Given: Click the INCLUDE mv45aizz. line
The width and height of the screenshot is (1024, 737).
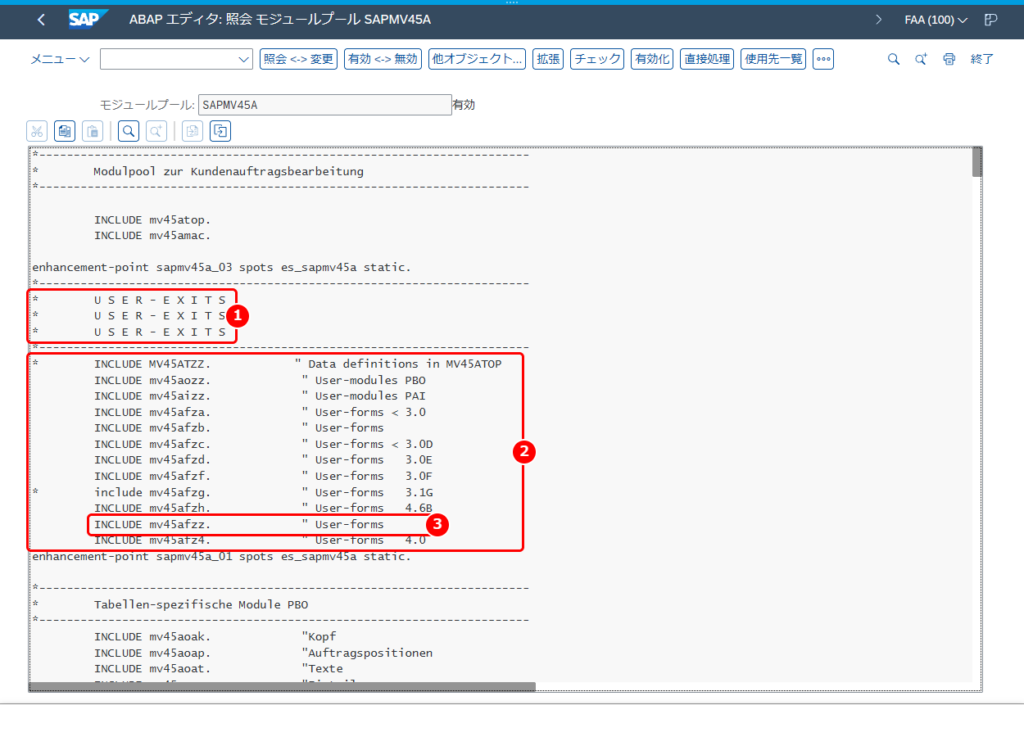Looking at the screenshot, I should pyautogui.click(x=152, y=396).
